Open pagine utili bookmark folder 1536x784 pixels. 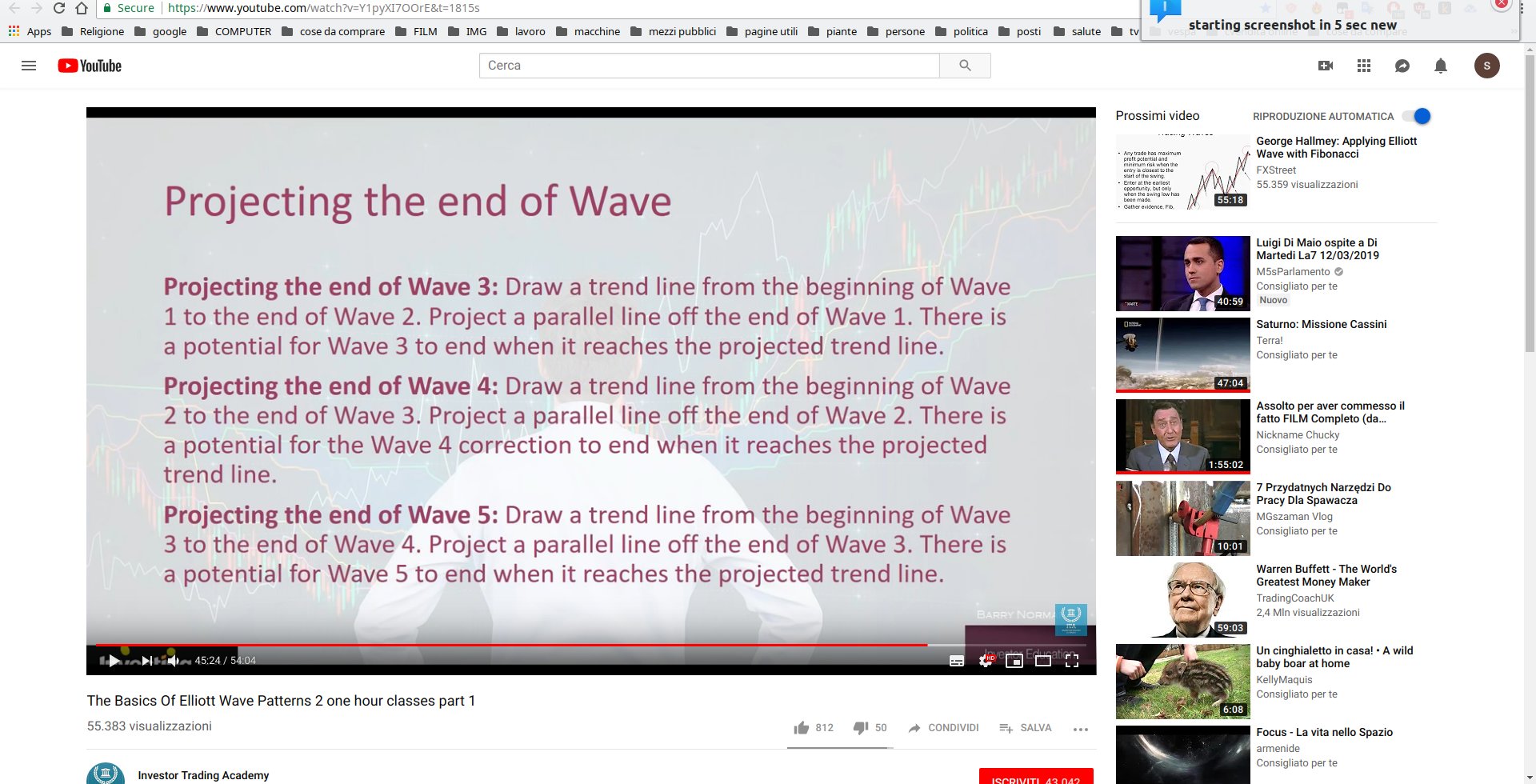[x=762, y=31]
